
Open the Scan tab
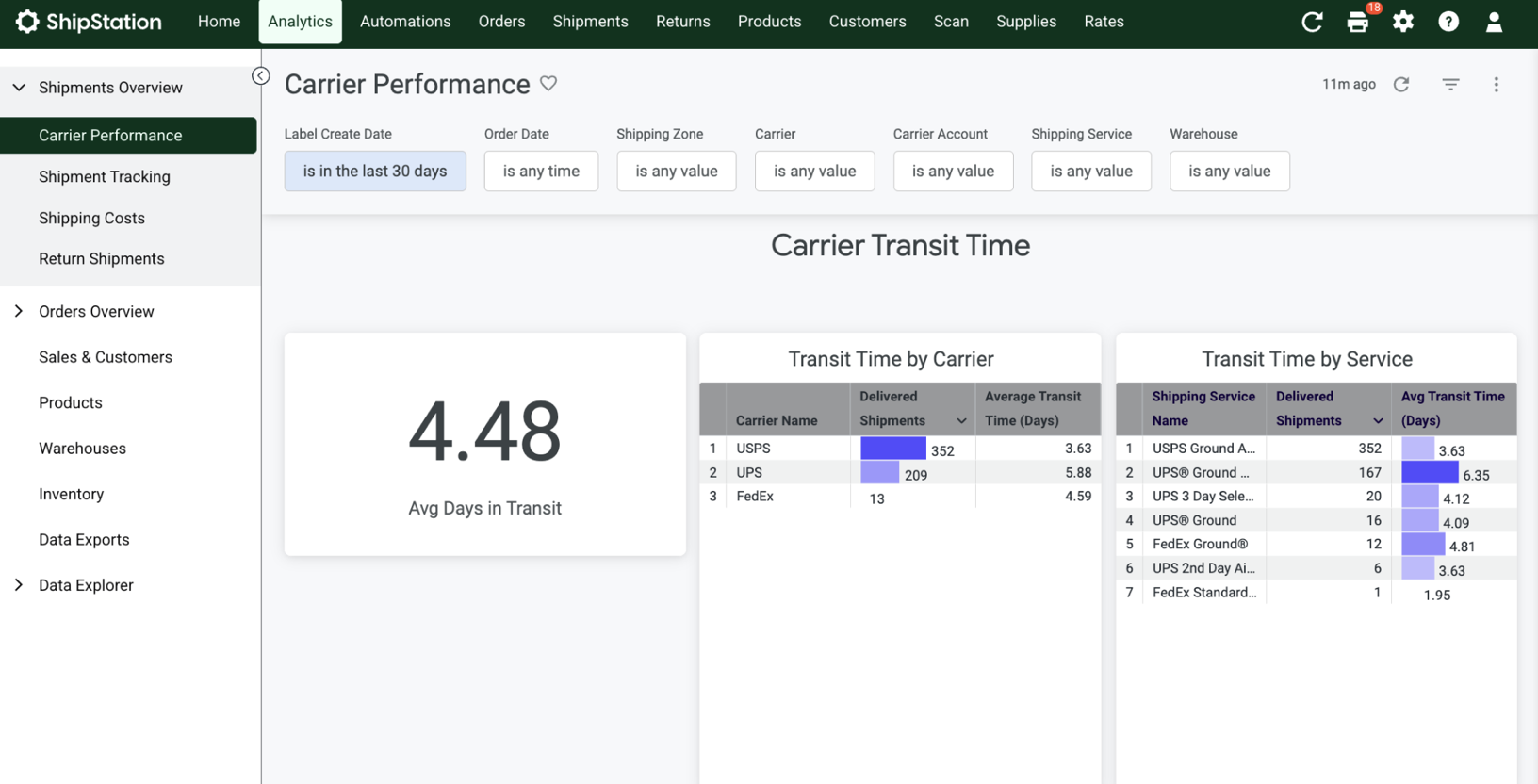pyautogui.click(x=951, y=22)
